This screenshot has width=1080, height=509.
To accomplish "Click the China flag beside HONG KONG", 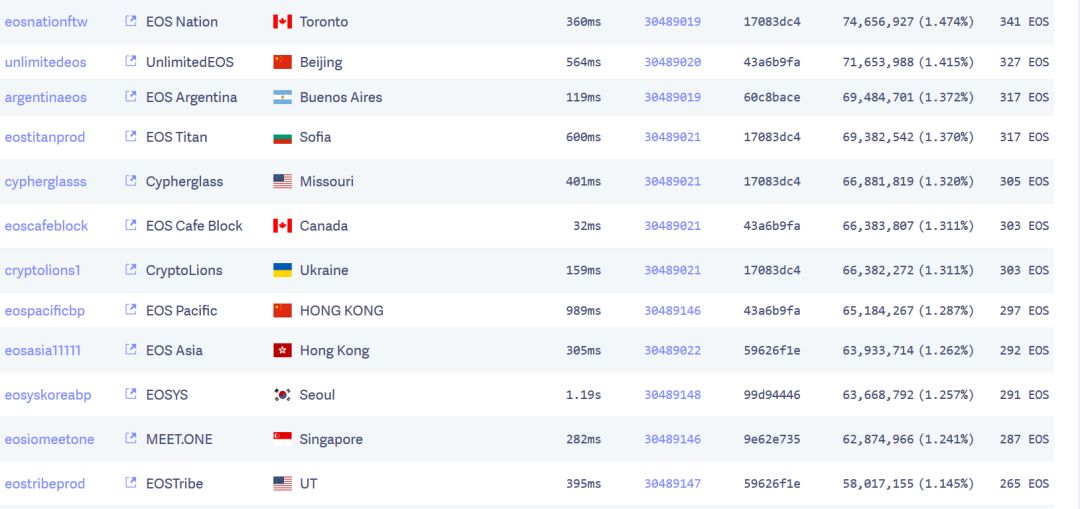I will coord(282,311).
